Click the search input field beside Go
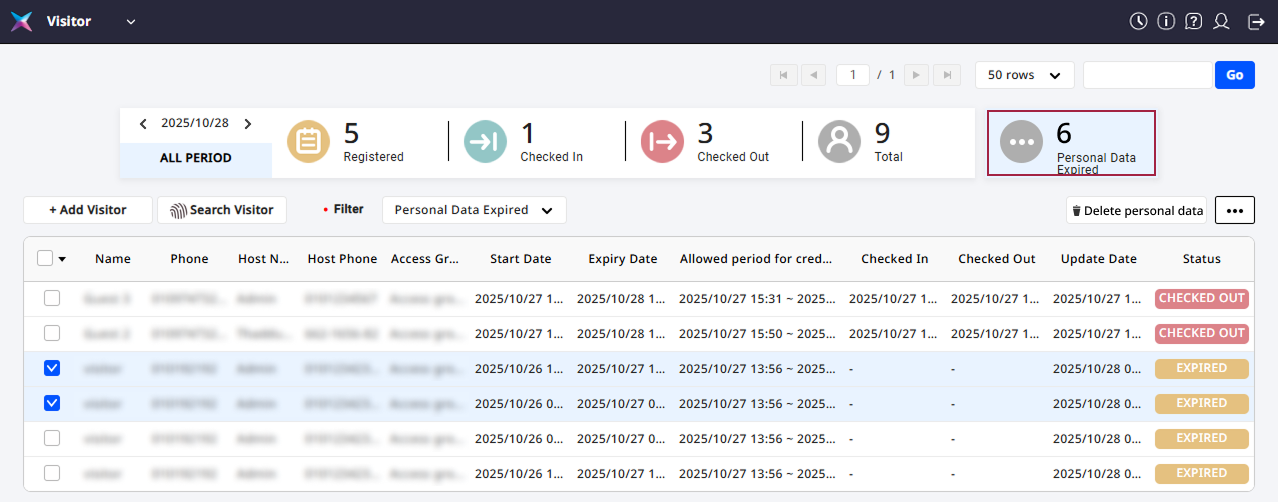 pyautogui.click(x=1147, y=75)
